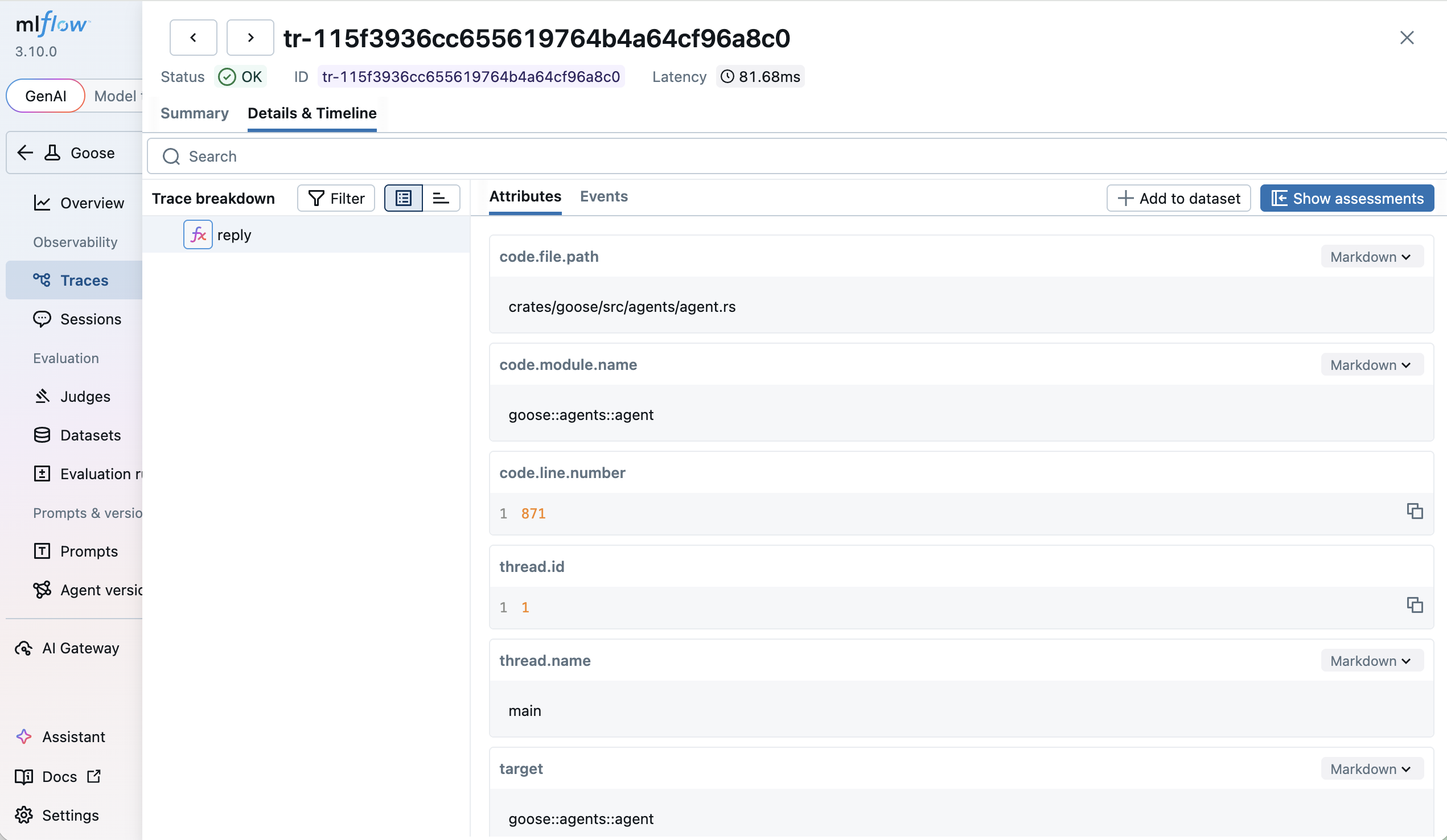Click Add to dataset
This screenshot has width=1447, height=840.
tap(1179, 197)
